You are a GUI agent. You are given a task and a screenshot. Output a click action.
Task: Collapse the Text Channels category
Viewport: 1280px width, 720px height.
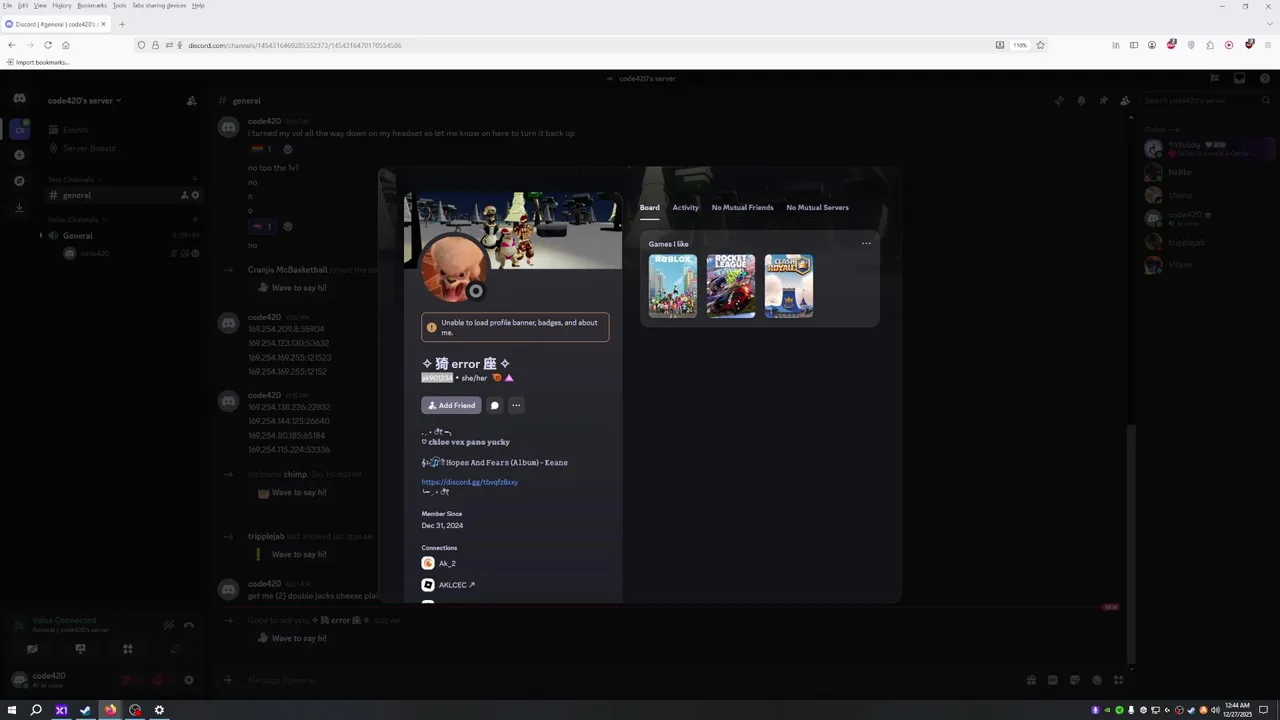(x=72, y=180)
